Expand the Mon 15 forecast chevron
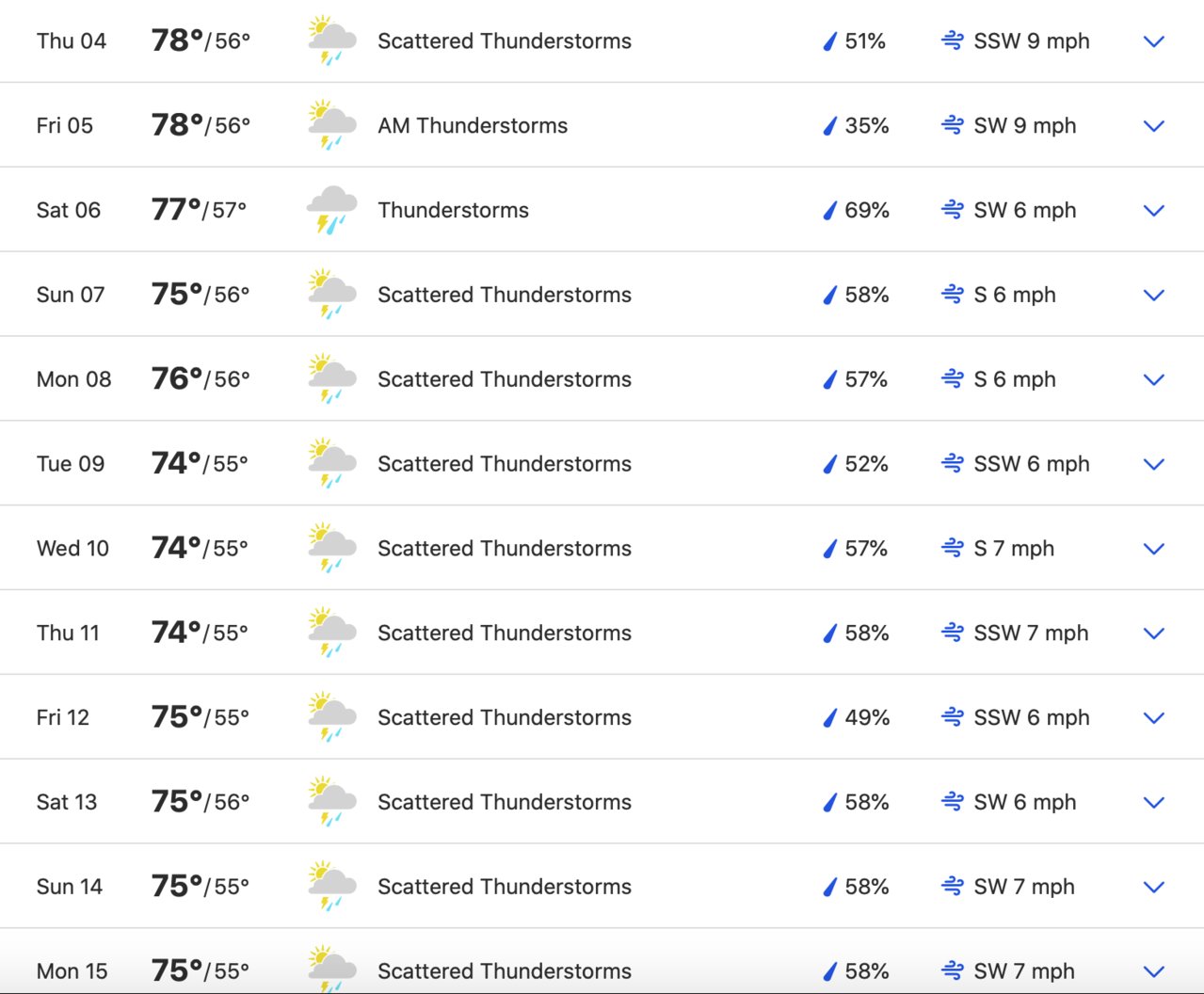 pyautogui.click(x=1154, y=971)
